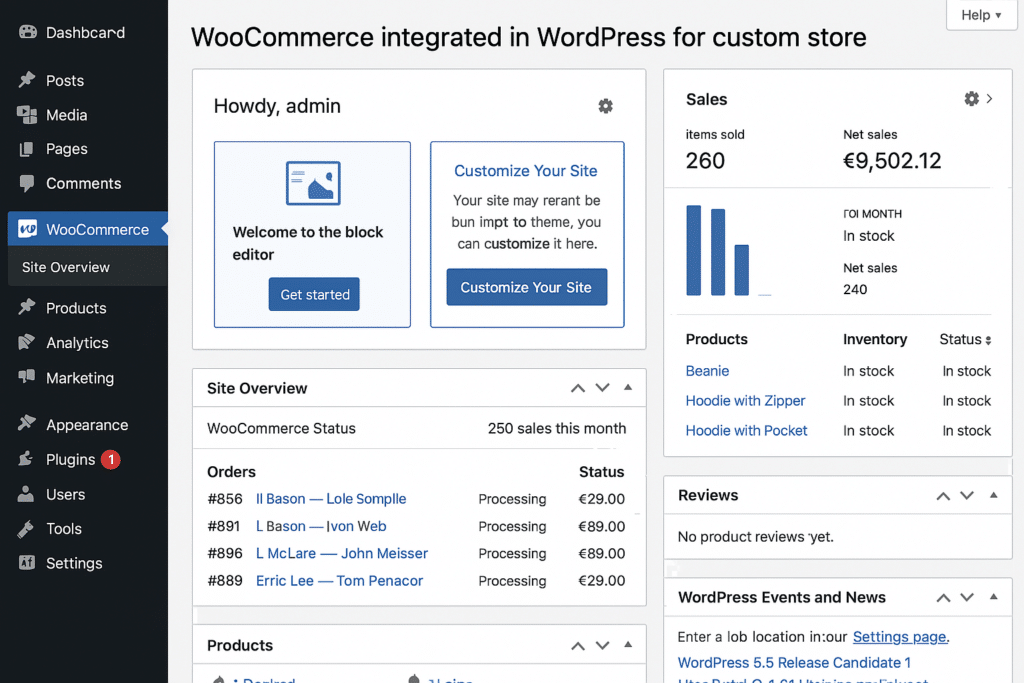The height and width of the screenshot is (683, 1024).
Task: Click the WooCommerce logo icon
Action: (x=27, y=229)
